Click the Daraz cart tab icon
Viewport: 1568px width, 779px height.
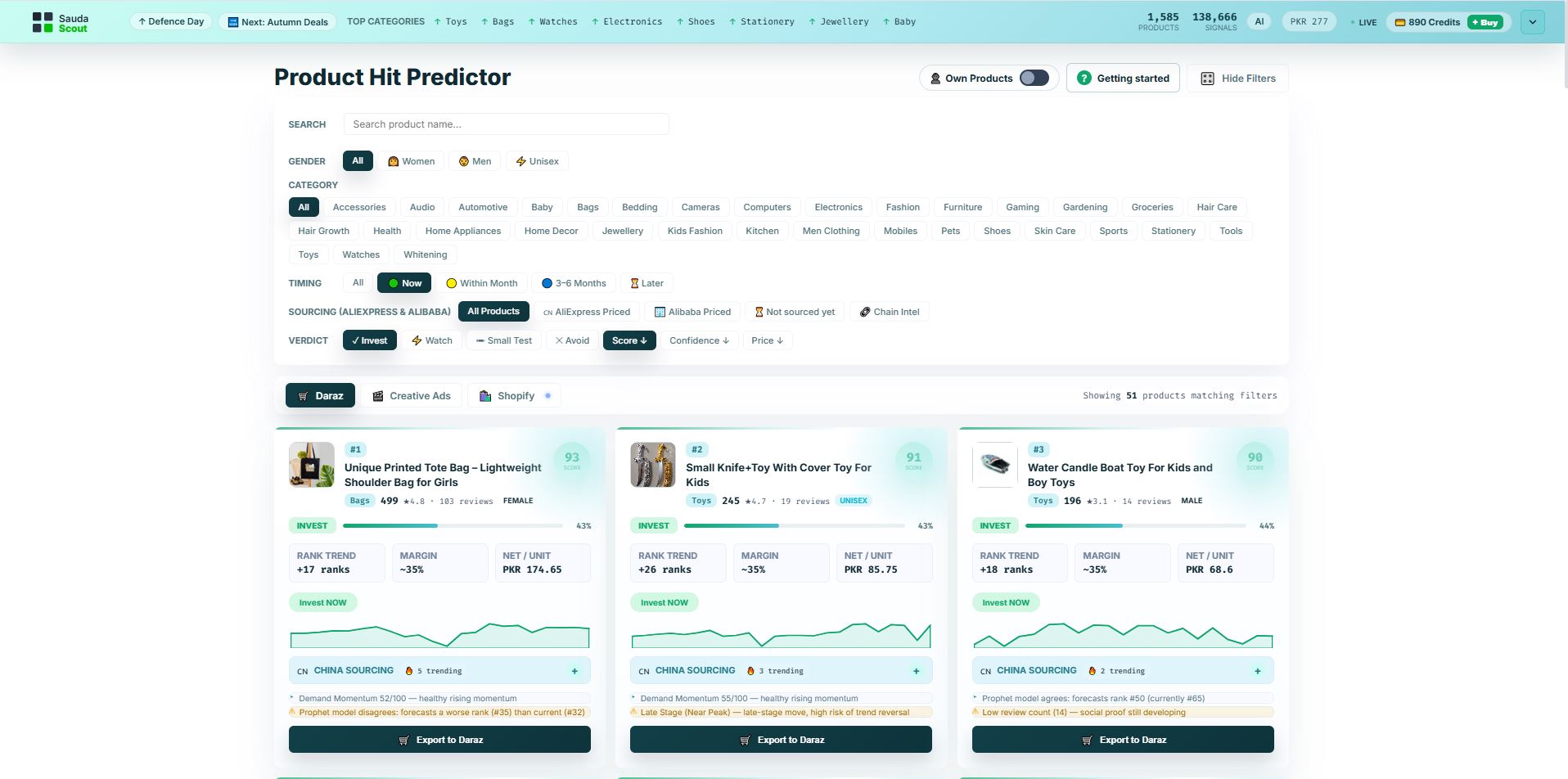(x=303, y=396)
